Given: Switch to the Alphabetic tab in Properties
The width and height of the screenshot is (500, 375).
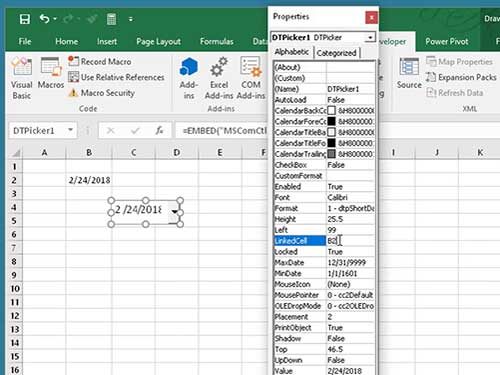Looking at the screenshot, I should point(292,52).
